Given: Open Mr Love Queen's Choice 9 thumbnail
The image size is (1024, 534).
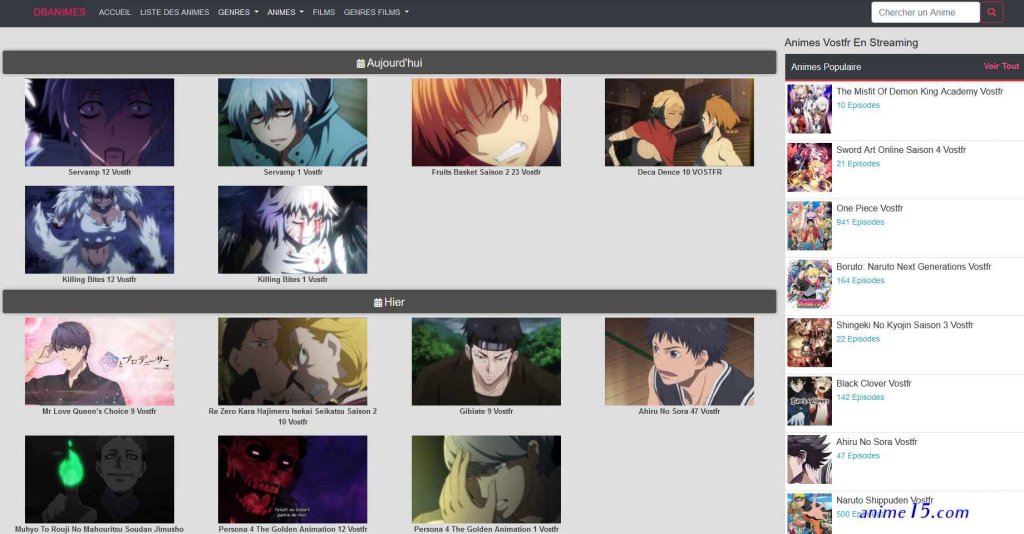Looking at the screenshot, I should click(99, 362).
